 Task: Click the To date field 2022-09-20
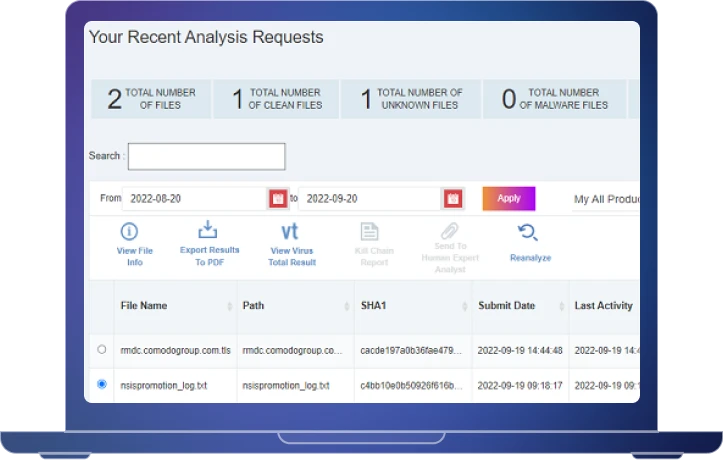point(368,198)
